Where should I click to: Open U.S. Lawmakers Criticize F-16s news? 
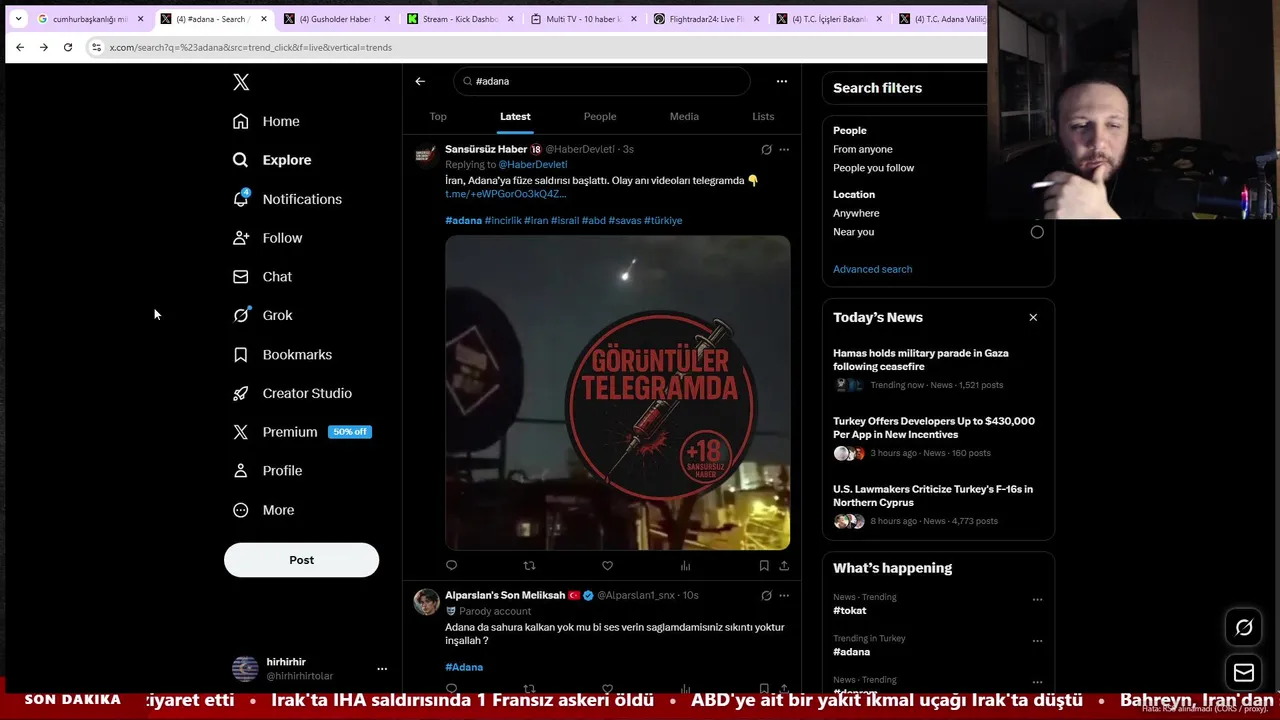[x=938, y=504]
